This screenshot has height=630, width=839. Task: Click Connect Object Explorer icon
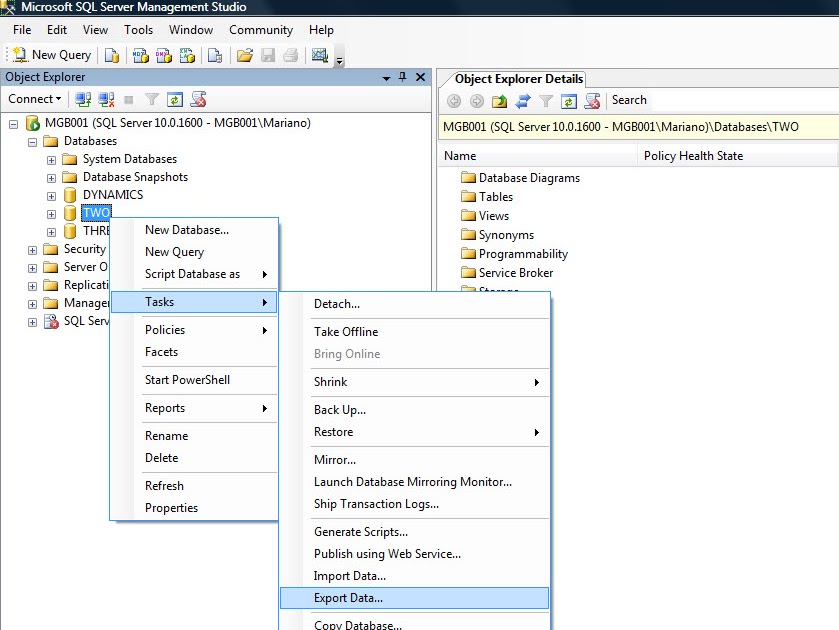[x=83, y=100]
